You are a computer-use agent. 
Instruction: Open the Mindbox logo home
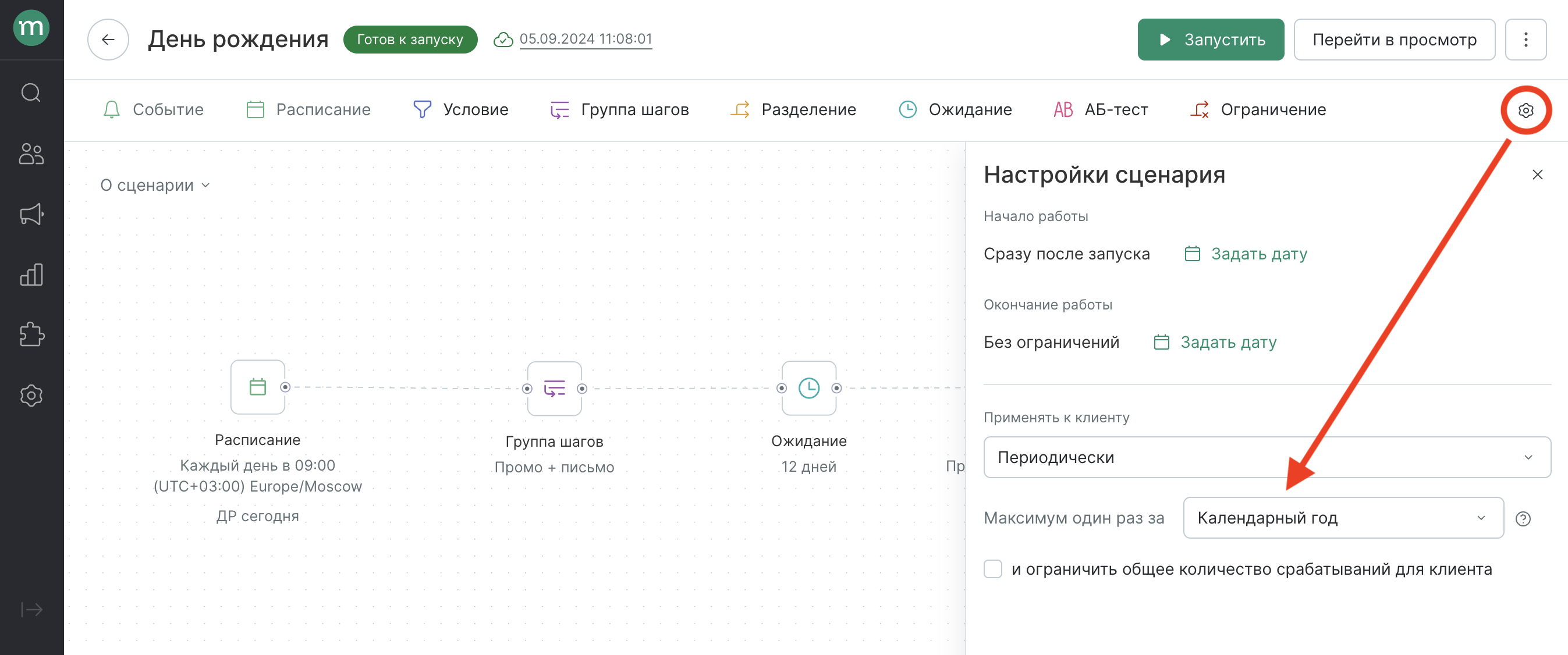(x=31, y=28)
